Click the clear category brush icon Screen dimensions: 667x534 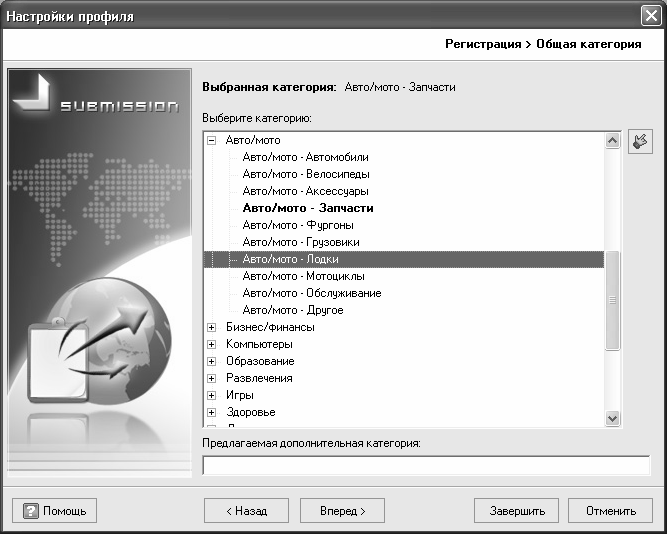tap(640, 142)
